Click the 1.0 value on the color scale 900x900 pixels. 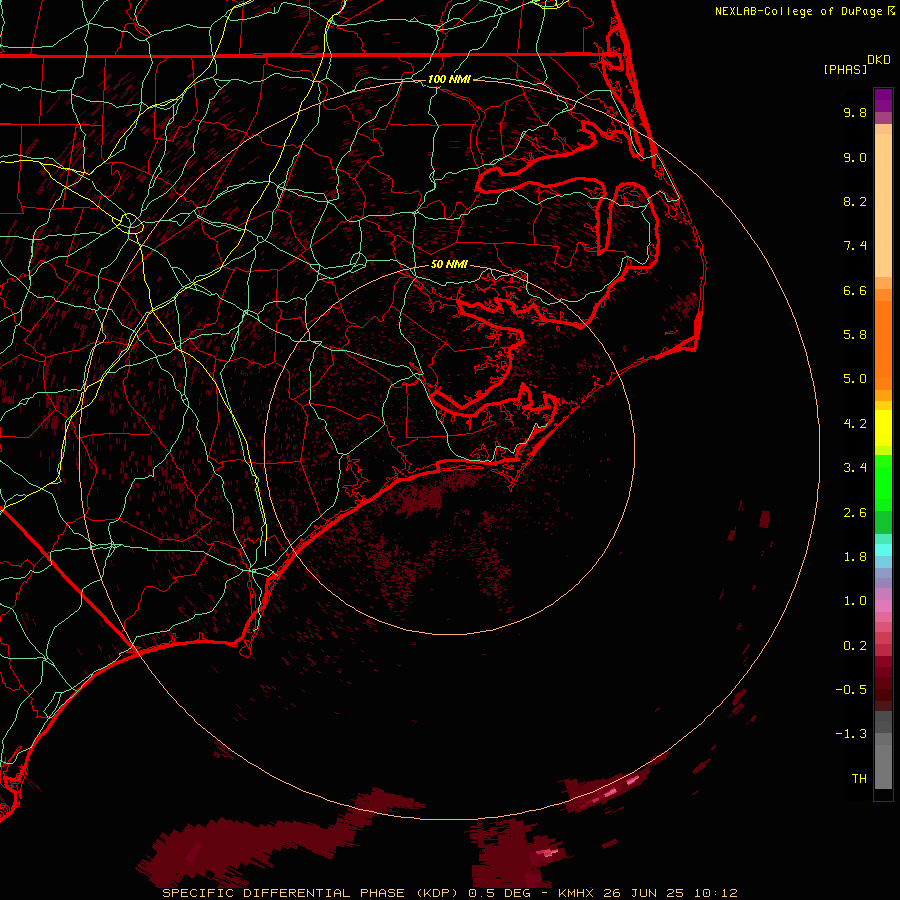point(855,601)
